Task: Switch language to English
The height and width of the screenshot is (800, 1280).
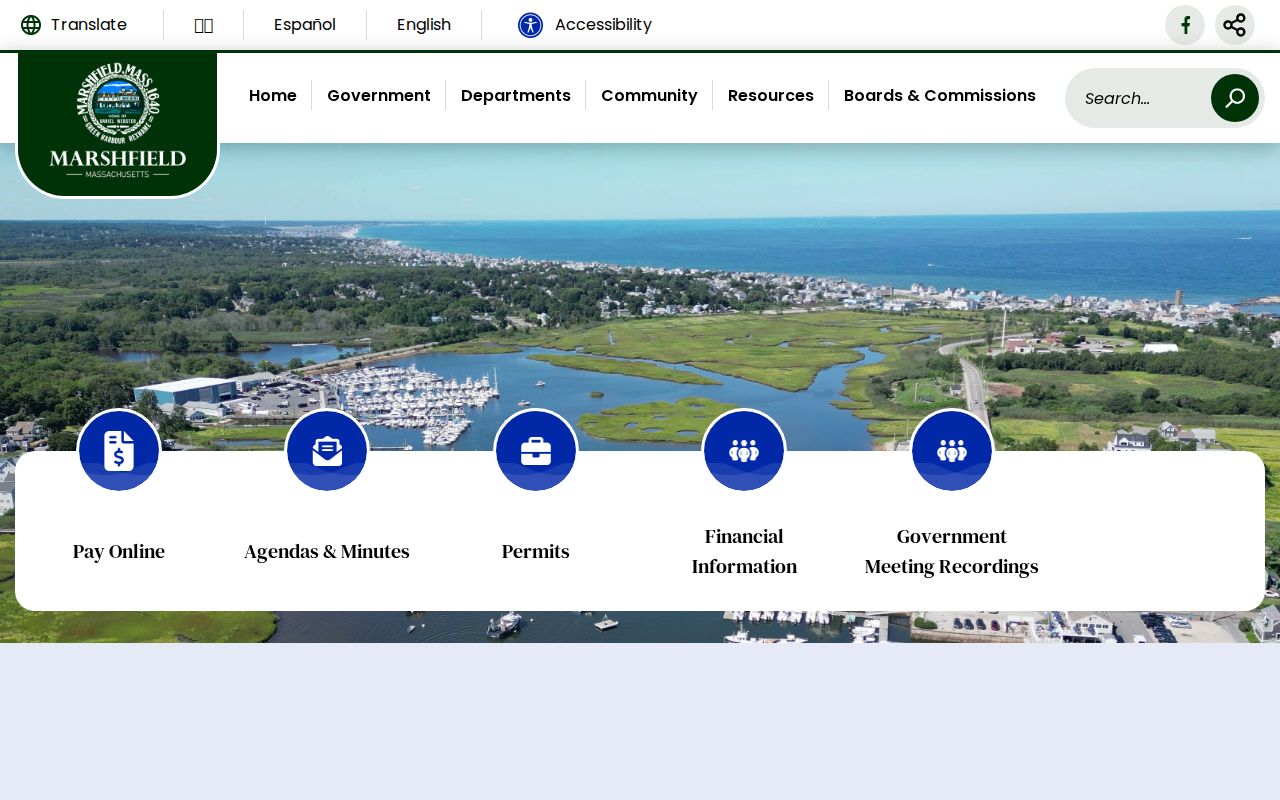Action: (x=424, y=25)
